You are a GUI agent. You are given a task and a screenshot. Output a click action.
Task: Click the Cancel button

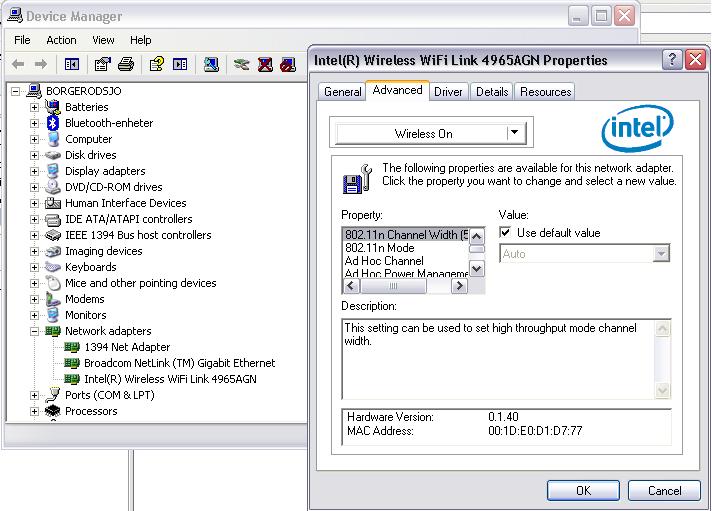point(664,491)
